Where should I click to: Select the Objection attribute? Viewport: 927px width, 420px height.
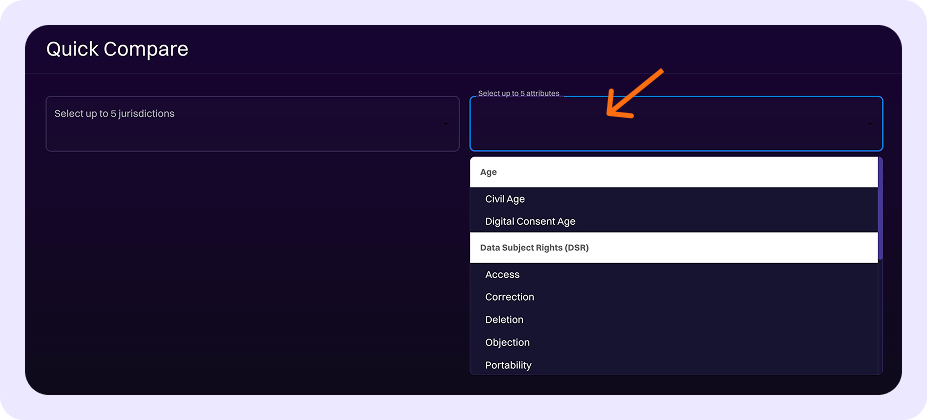tap(506, 342)
